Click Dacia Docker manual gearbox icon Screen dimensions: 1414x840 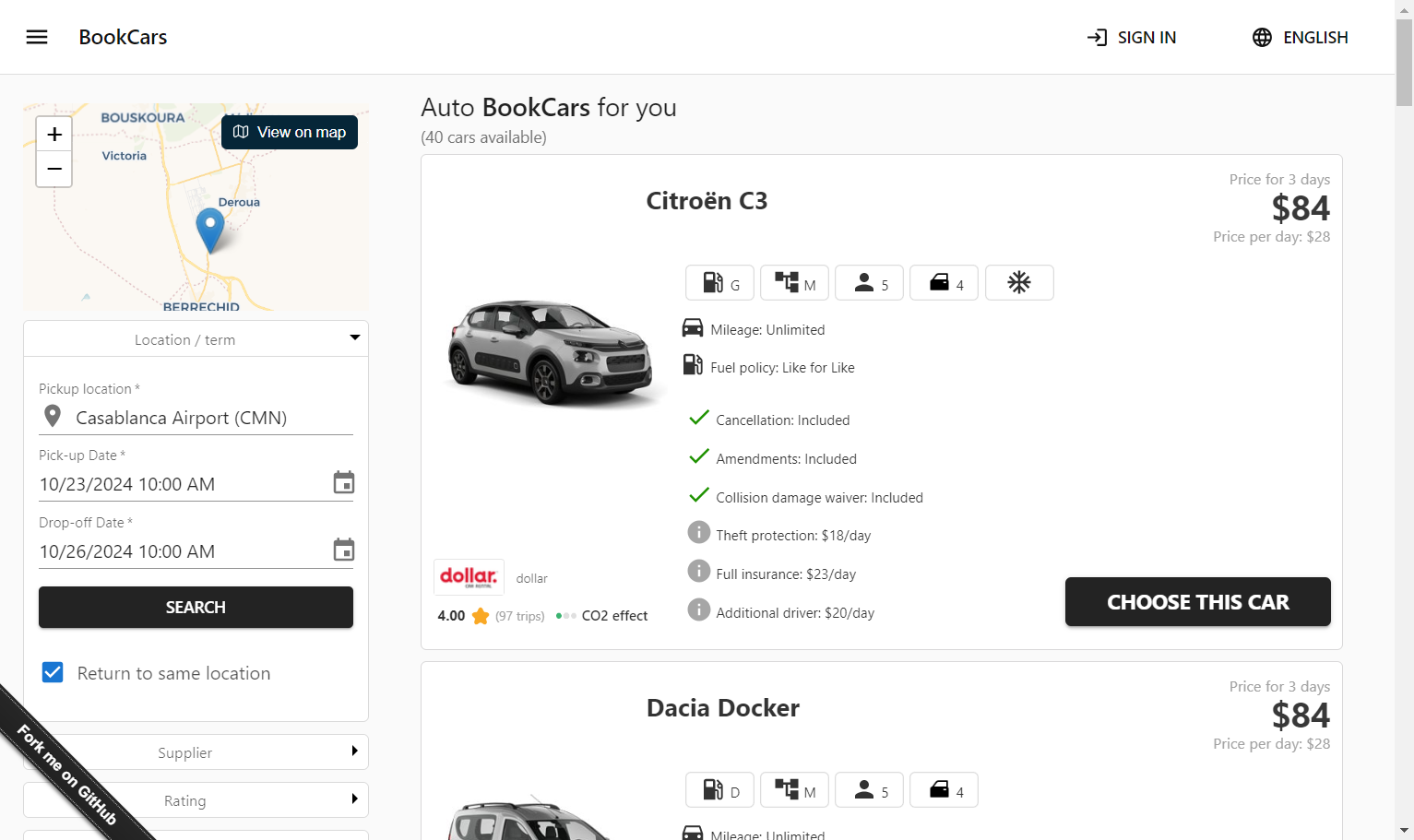[x=794, y=790]
